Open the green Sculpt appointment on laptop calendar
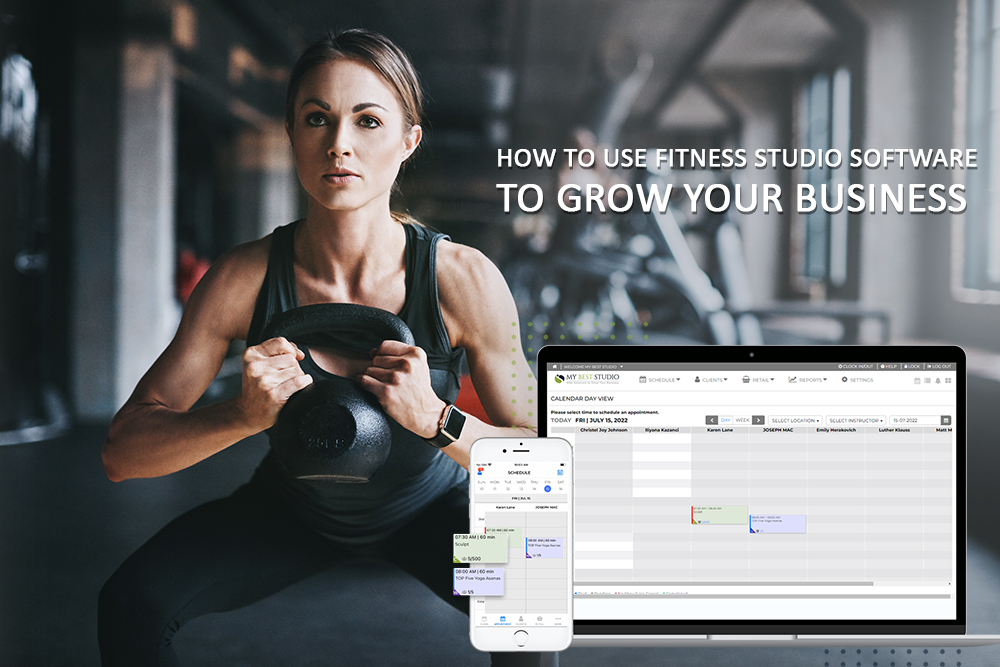The height and width of the screenshot is (667, 1000). 719,515
